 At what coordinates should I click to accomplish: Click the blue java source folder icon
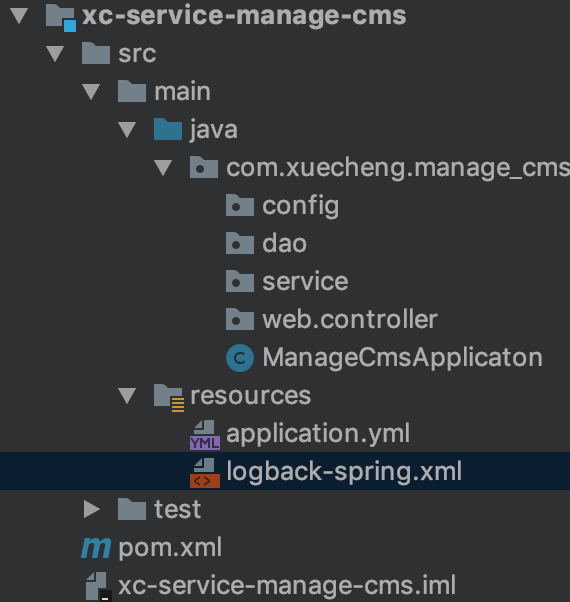coord(168,129)
